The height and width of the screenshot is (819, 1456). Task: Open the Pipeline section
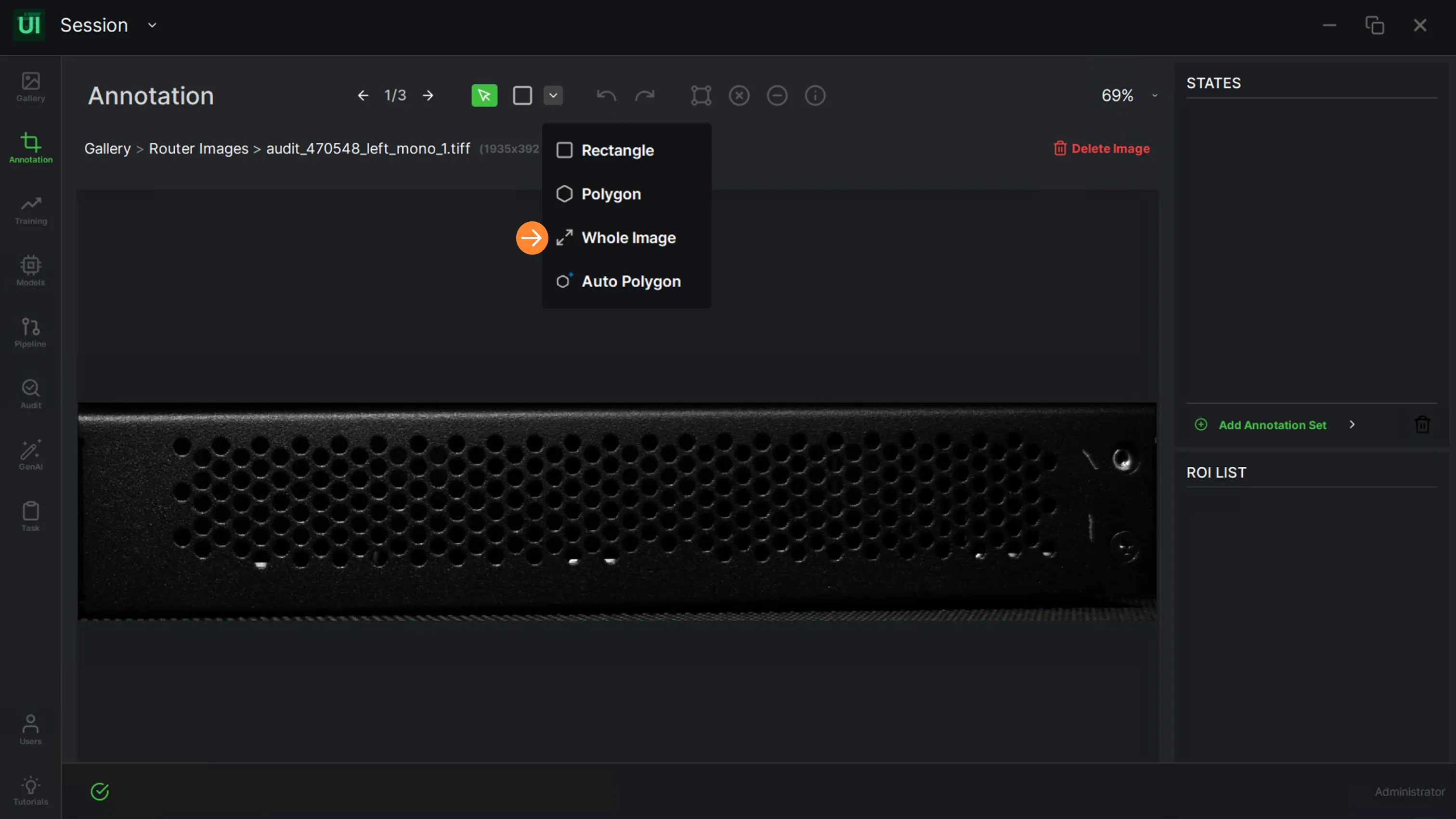[30, 333]
